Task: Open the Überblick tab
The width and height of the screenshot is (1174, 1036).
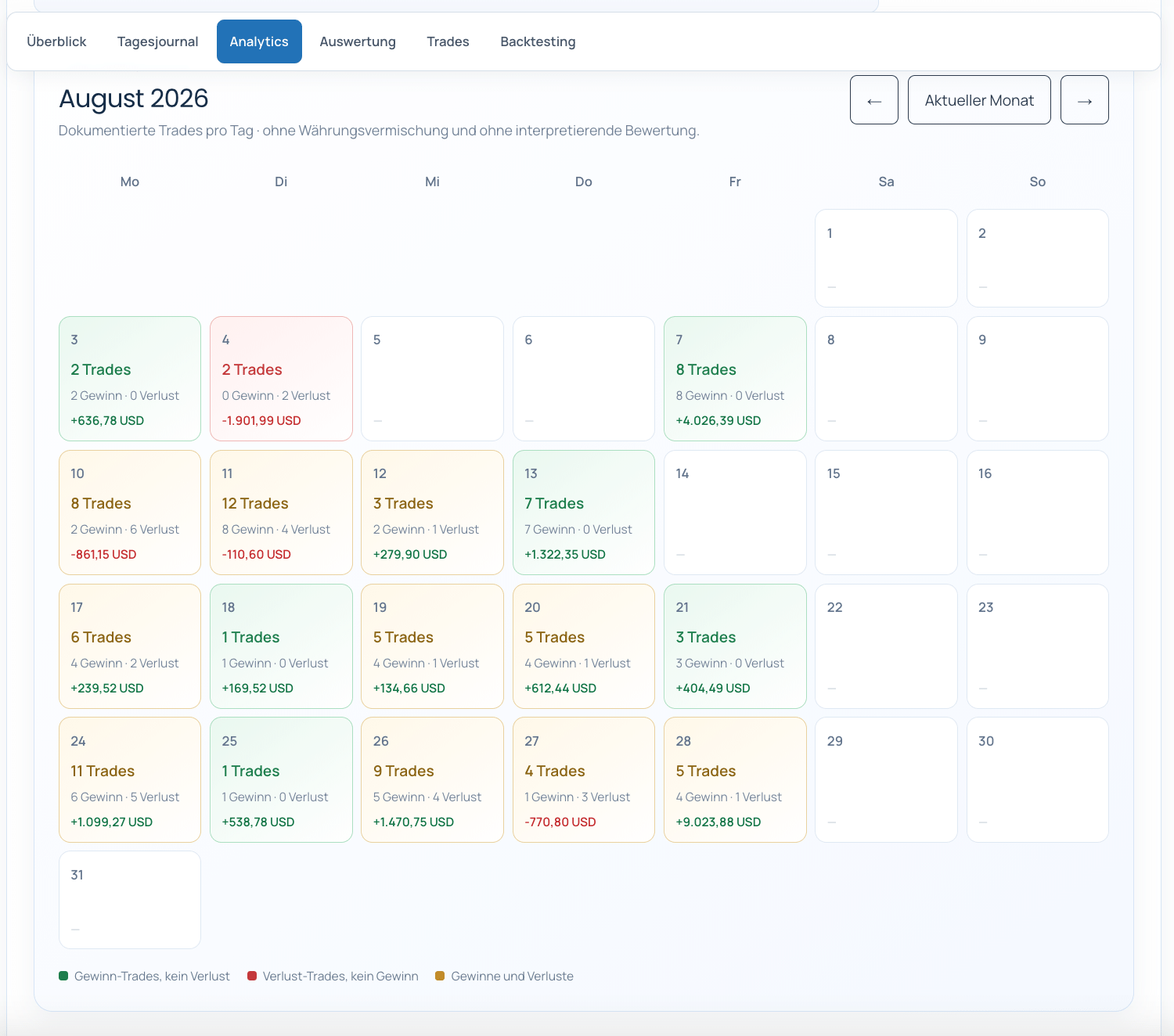Action: pos(56,41)
